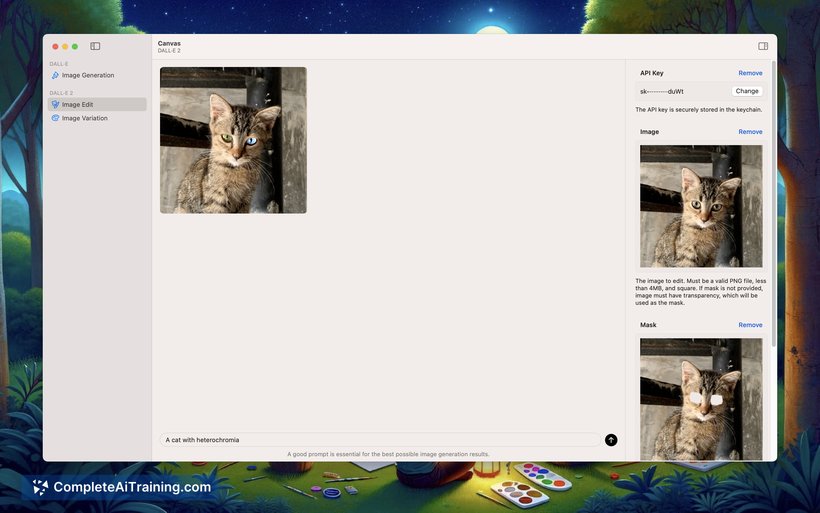Screen dimensions: 820x513
Task: Click the API key keychain storage note
Action: tap(698, 110)
